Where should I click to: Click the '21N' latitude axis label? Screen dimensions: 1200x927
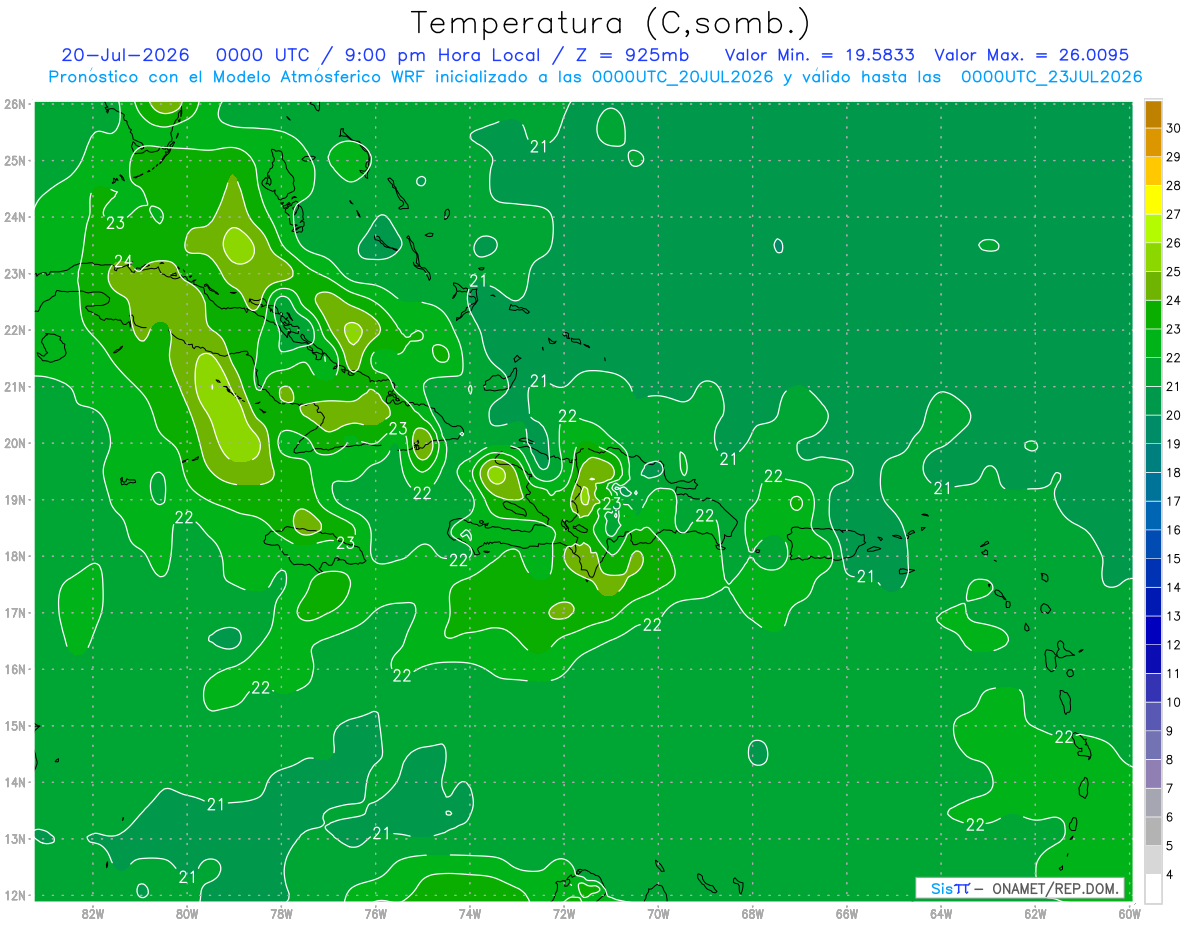tap(15, 387)
